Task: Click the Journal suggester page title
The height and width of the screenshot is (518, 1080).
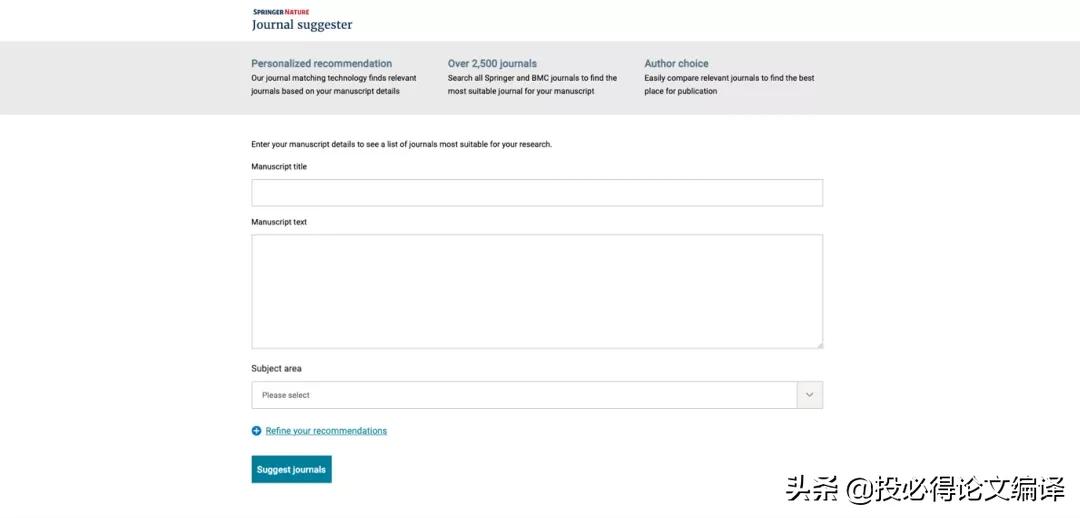Action: tap(302, 25)
